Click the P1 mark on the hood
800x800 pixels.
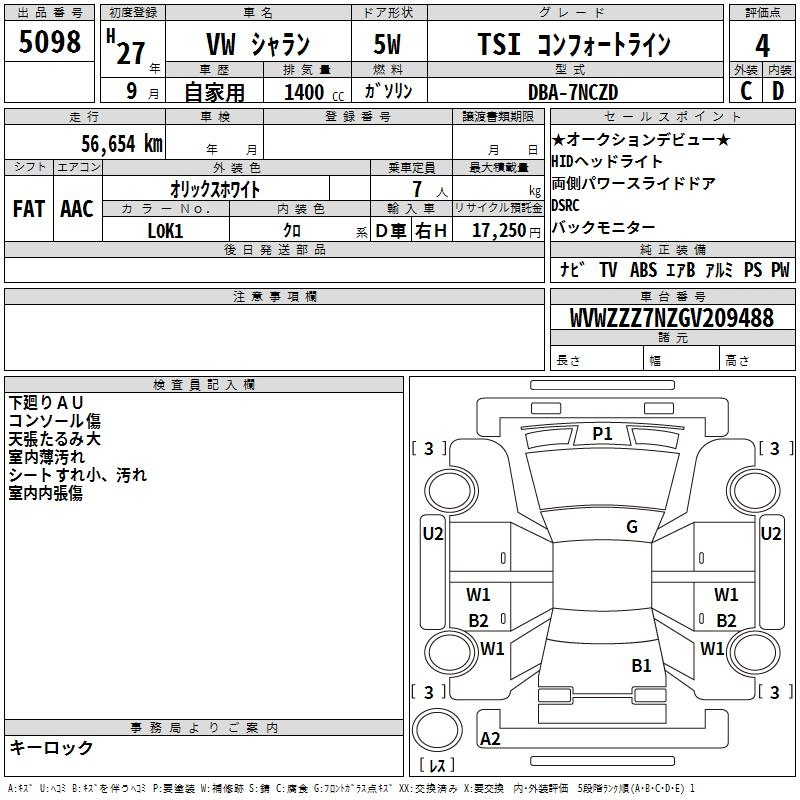(602, 433)
